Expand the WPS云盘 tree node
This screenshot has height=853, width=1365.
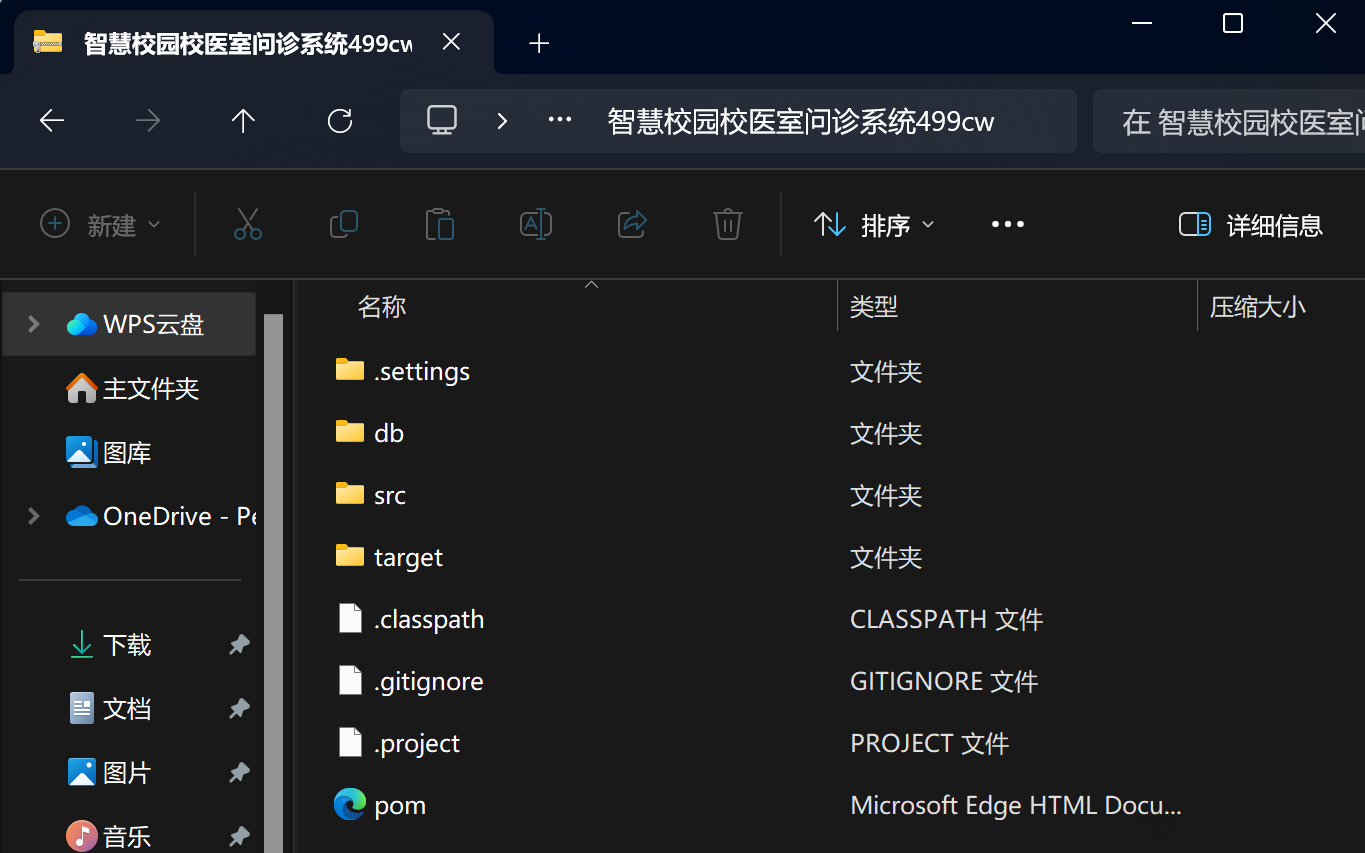[x=34, y=324]
